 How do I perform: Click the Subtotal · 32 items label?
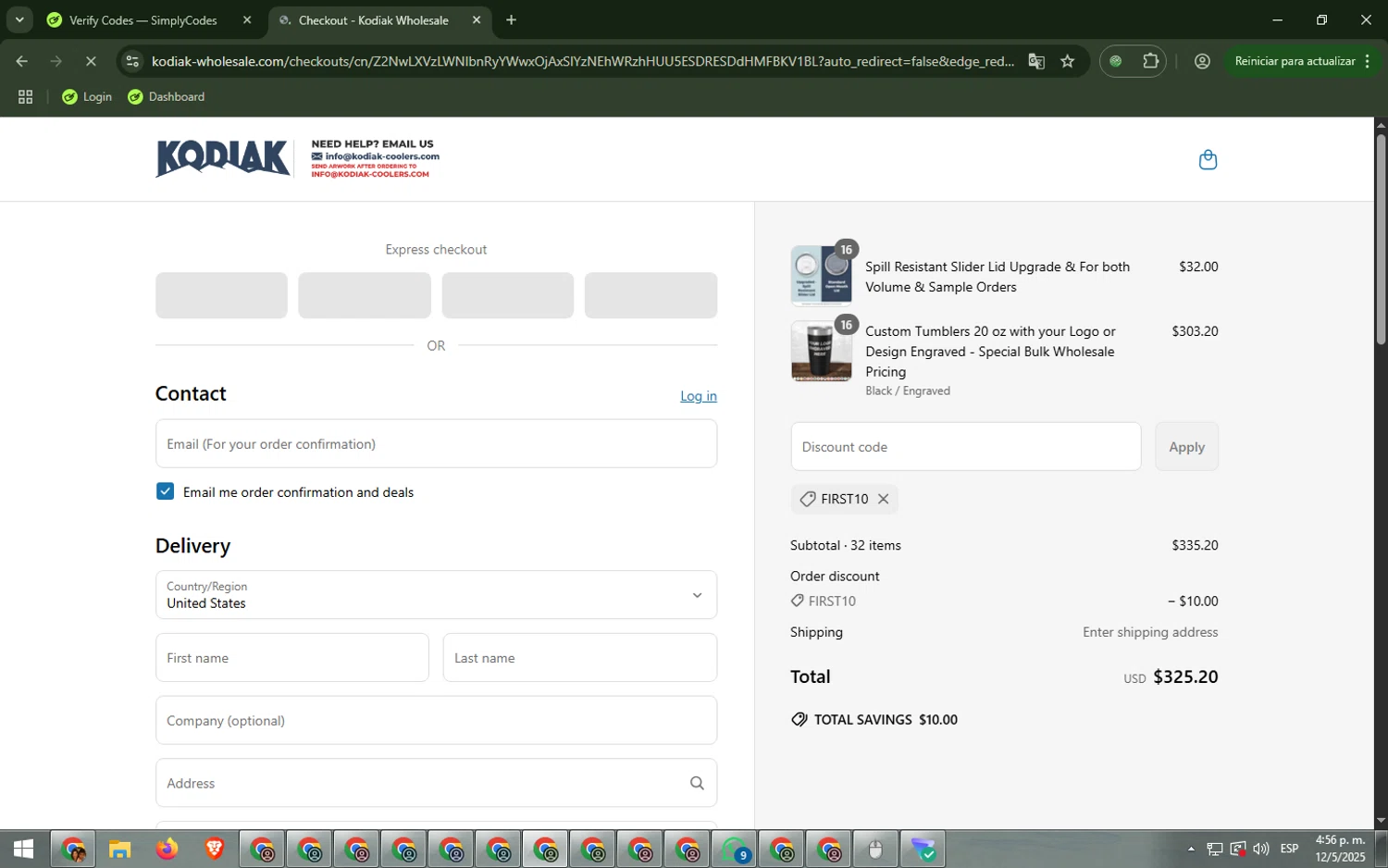click(846, 545)
